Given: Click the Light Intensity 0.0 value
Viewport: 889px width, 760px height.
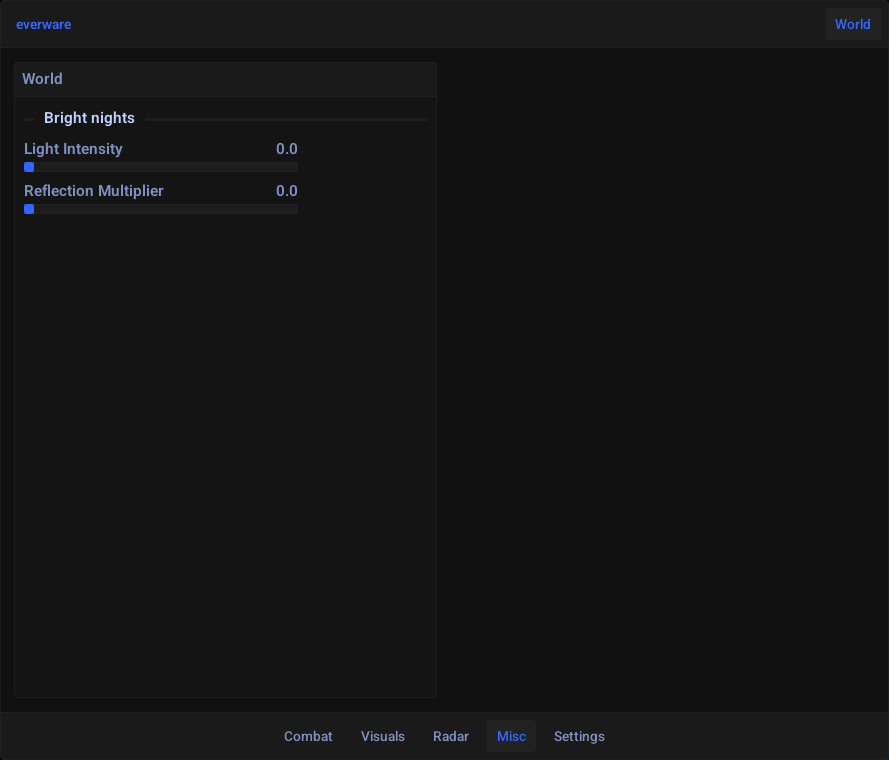Looking at the screenshot, I should (x=286, y=149).
